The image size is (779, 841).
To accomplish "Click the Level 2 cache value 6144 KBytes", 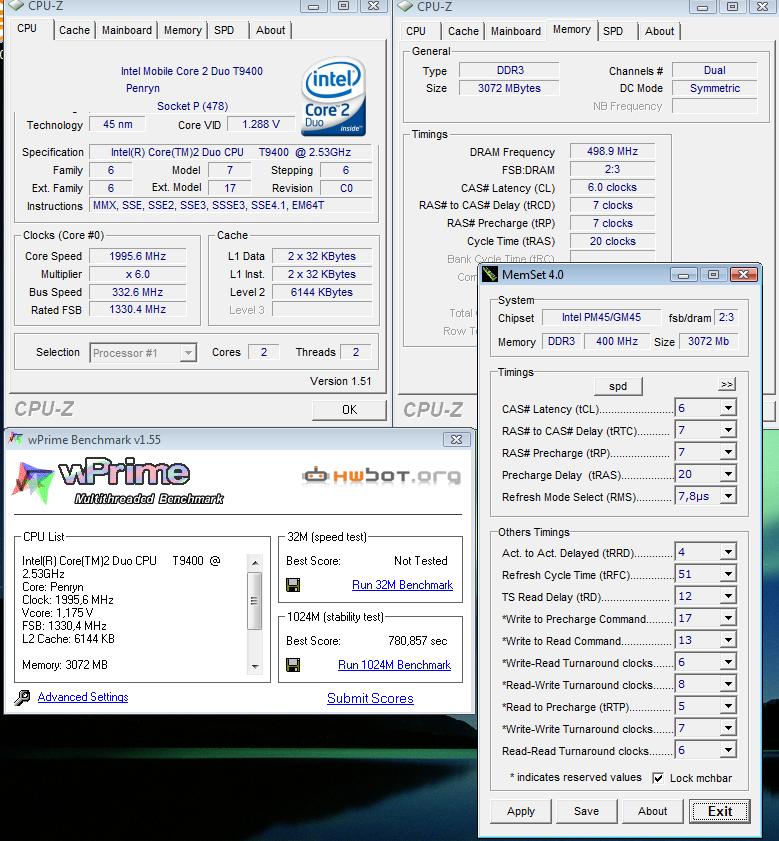I will [321, 292].
